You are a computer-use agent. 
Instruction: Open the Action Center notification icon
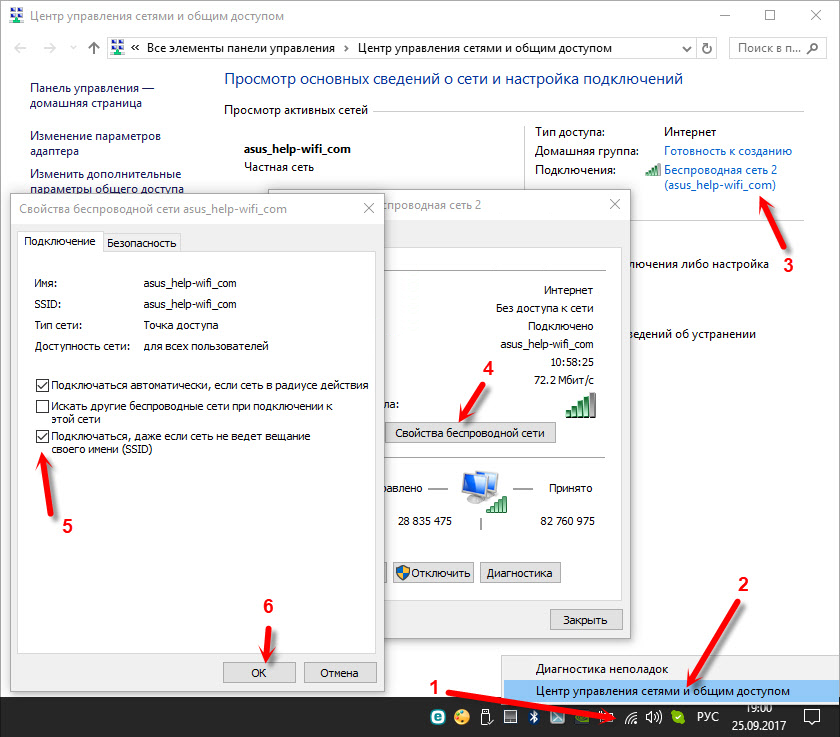[812, 716]
